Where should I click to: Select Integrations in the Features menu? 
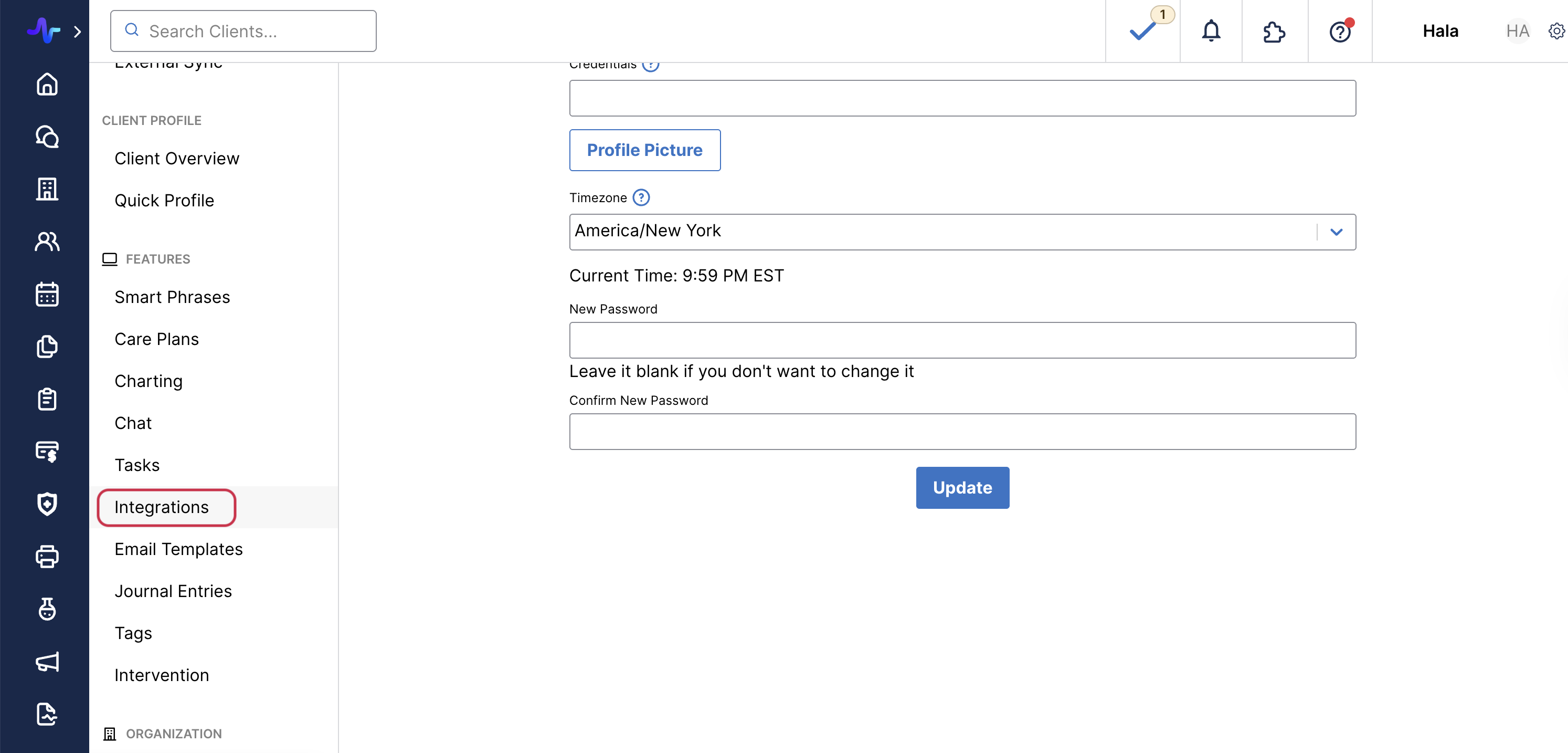coord(161,507)
